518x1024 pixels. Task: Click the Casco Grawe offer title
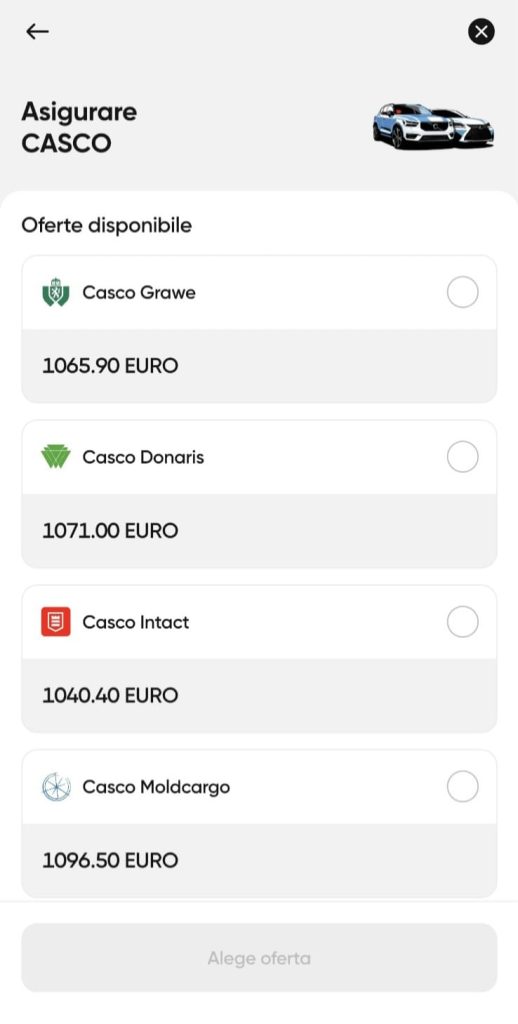point(139,292)
